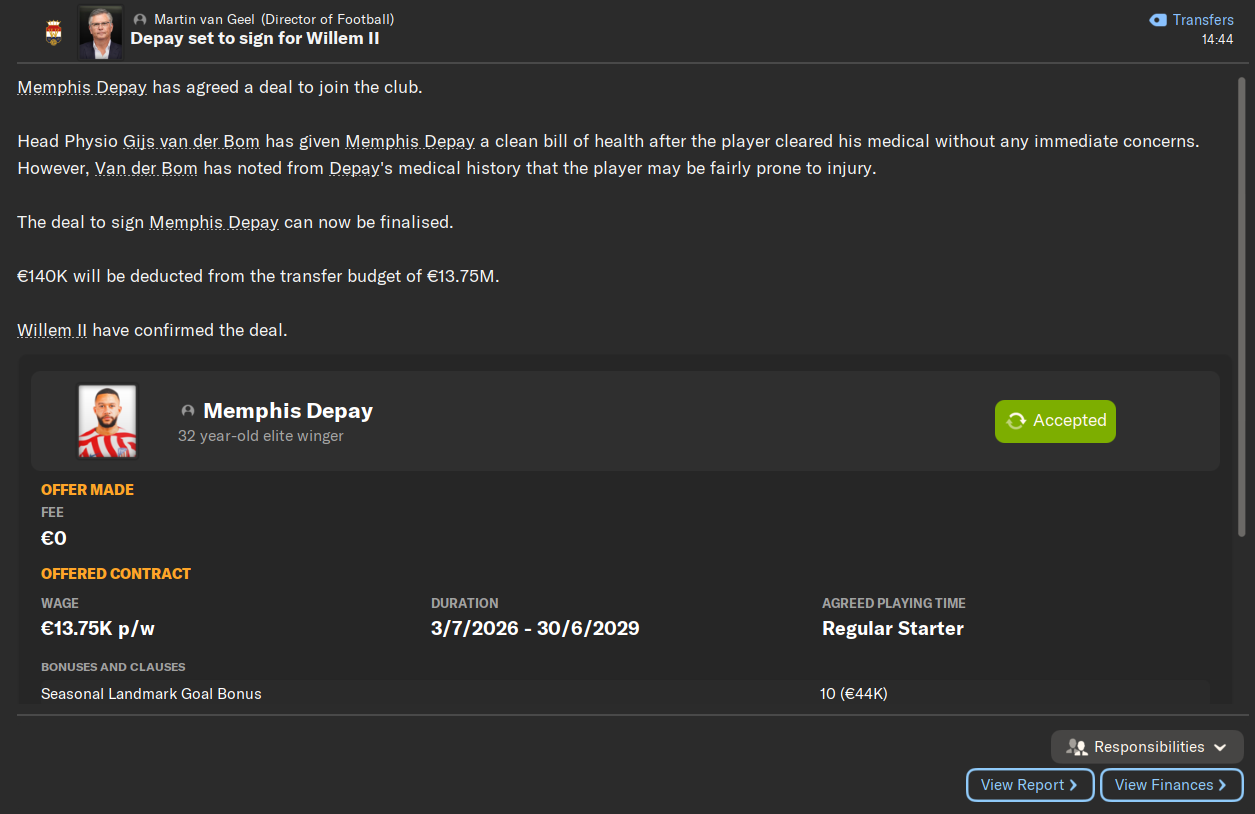Click the View Finances button
Screen dimensions: 1255x814
[x=1171, y=785]
